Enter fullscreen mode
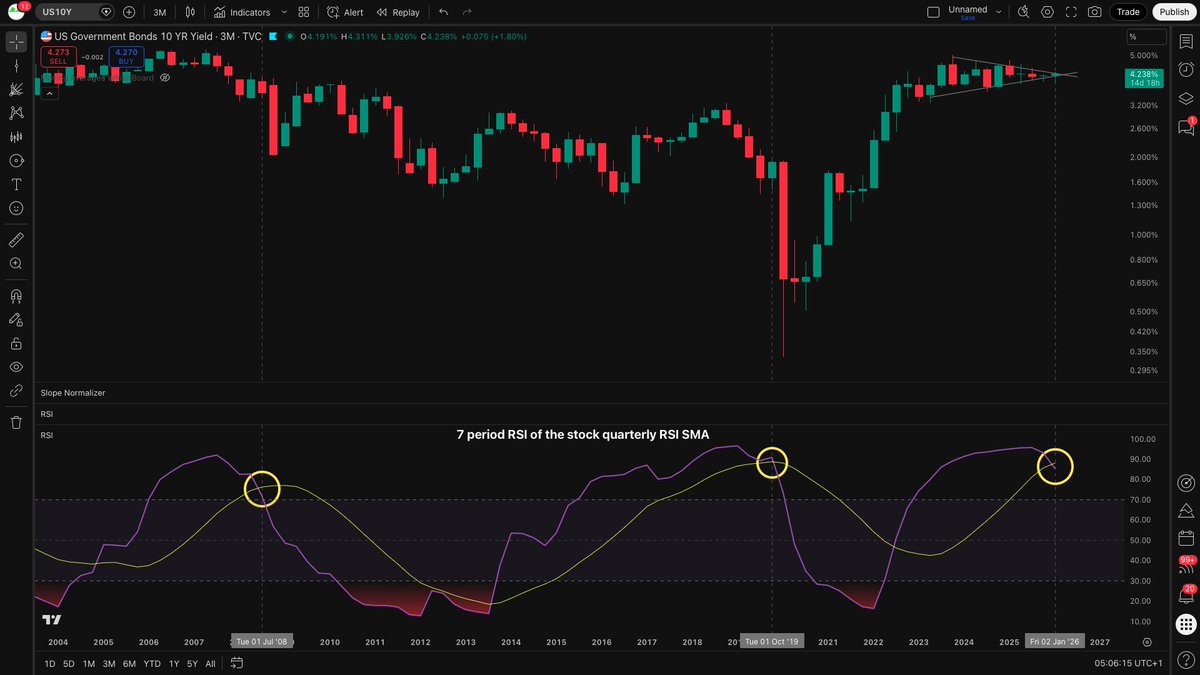This screenshot has width=1200, height=675. point(1071,12)
